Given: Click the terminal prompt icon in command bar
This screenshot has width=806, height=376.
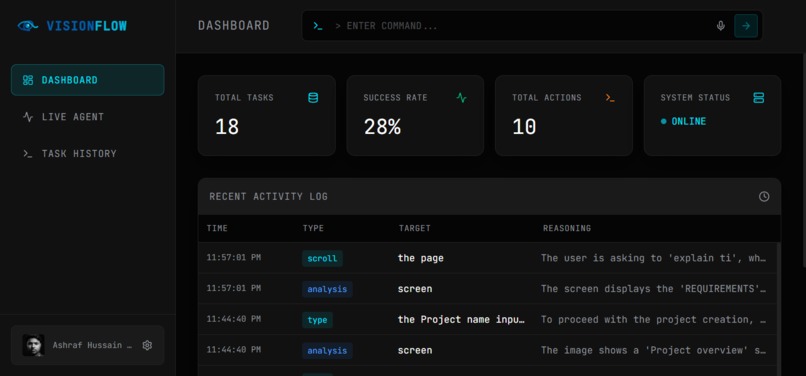Looking at the screenshot, I should 318,26.
